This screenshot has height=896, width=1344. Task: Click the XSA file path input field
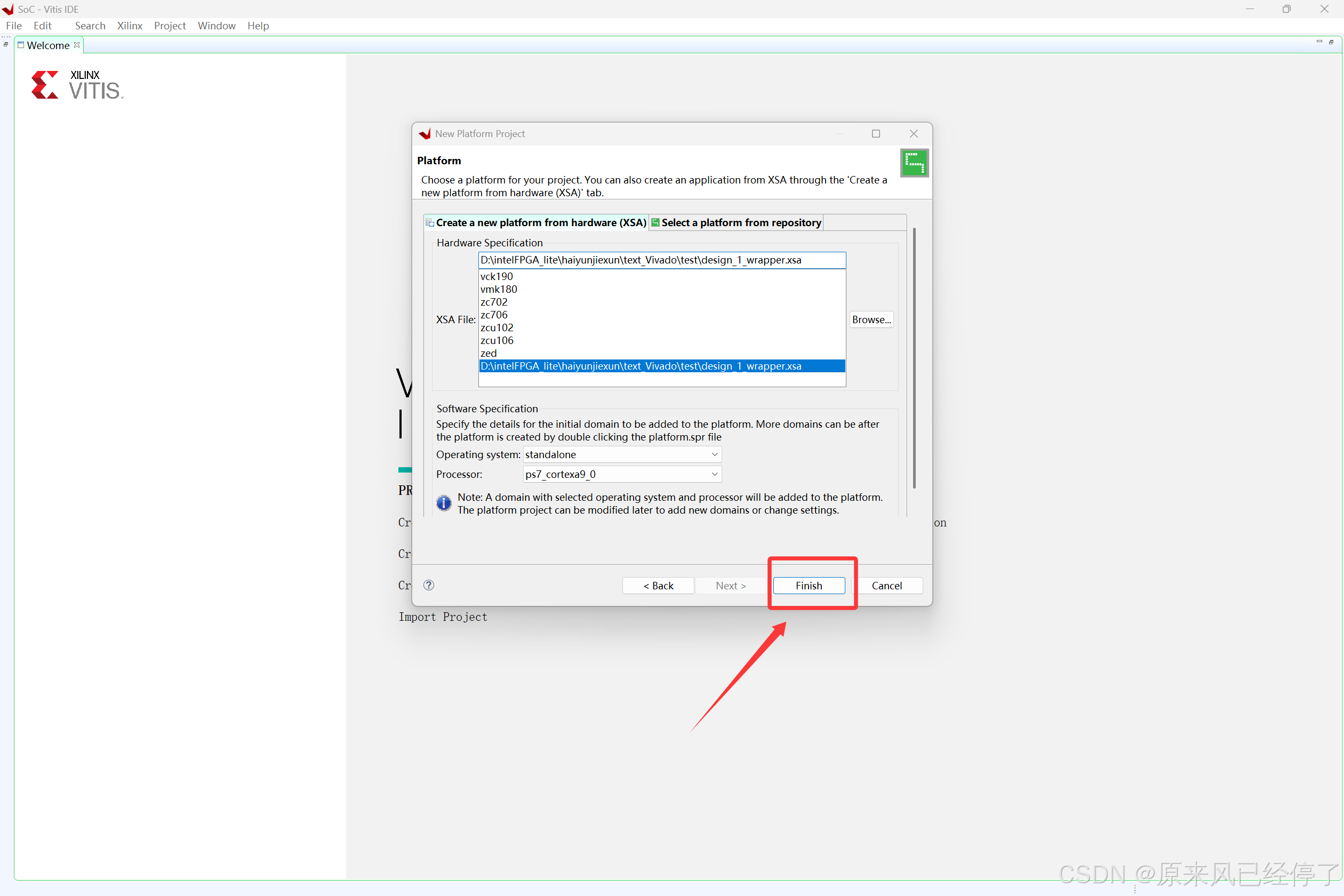tap(661, 261)
